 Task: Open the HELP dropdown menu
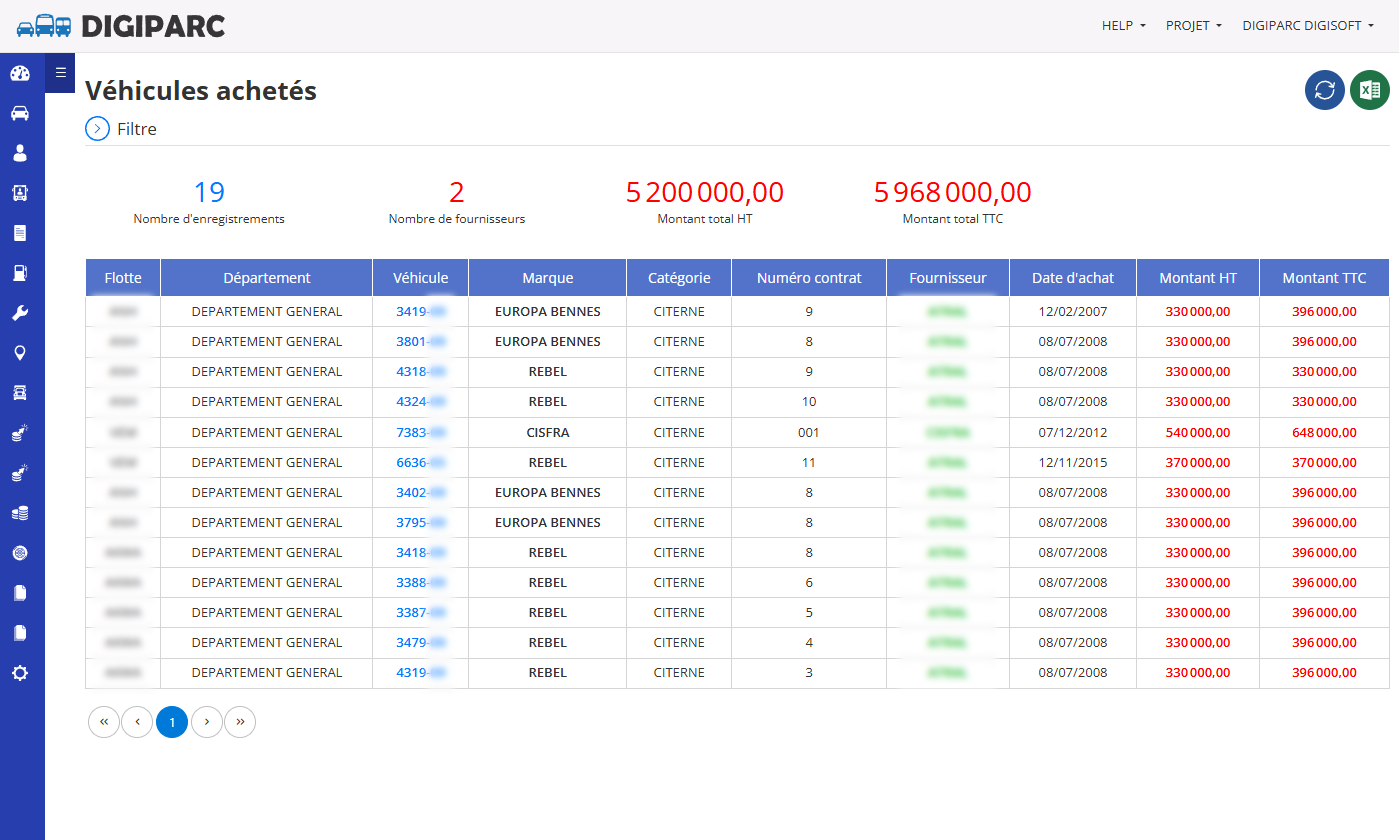tap(1124, 26)
